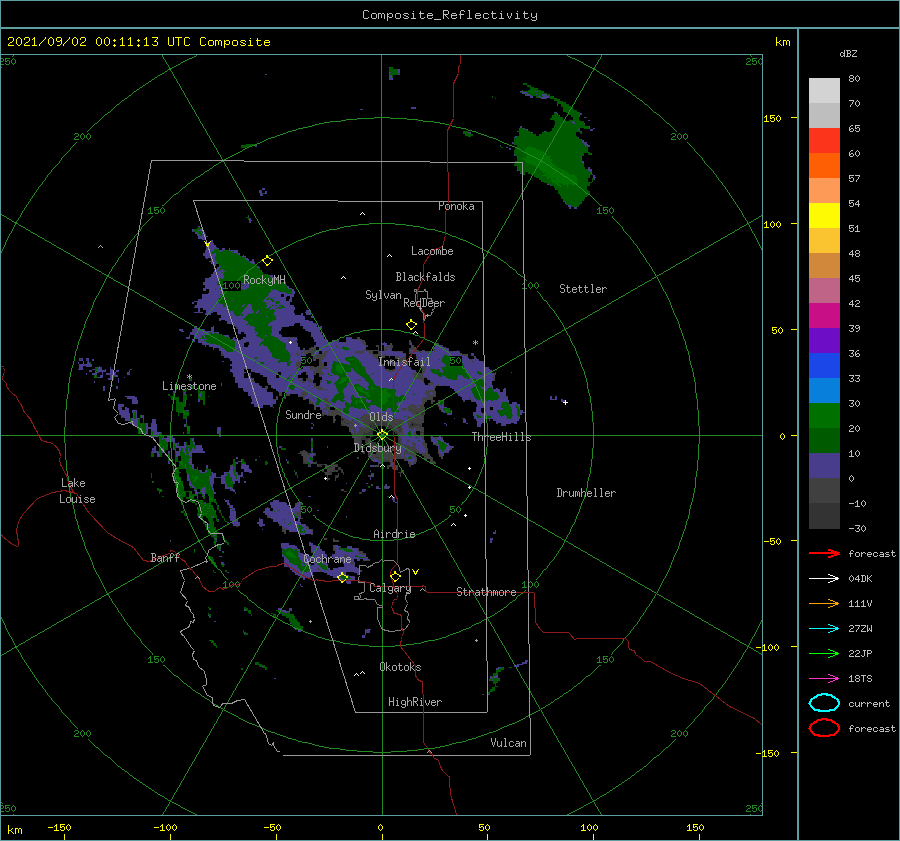Image resolution: width=900 pixels, height=841 pixels.
Task: Click the Stettler label
Action: 583,289
